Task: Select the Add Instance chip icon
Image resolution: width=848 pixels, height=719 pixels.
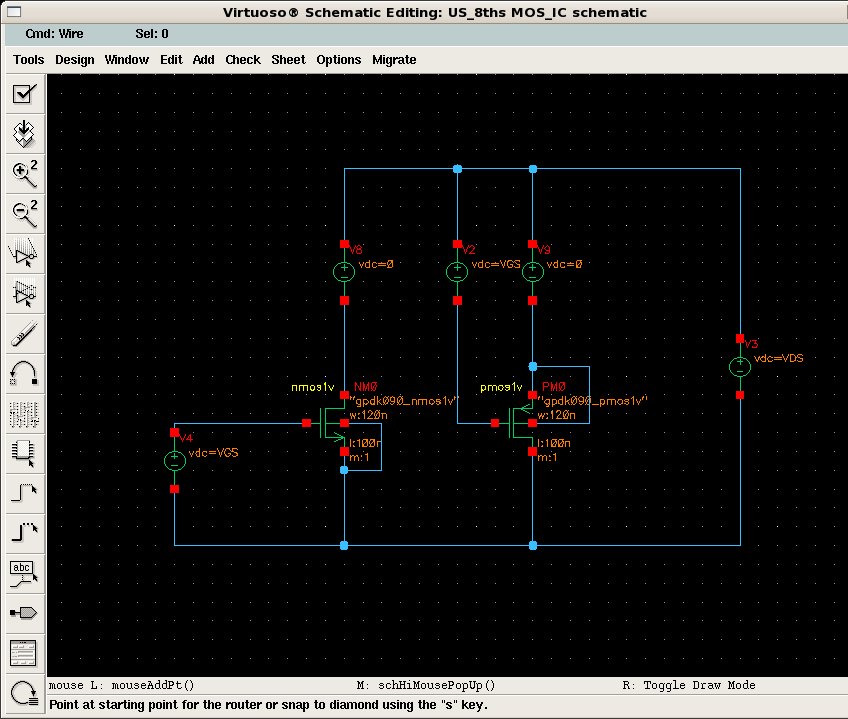Action: click(24, 453)
